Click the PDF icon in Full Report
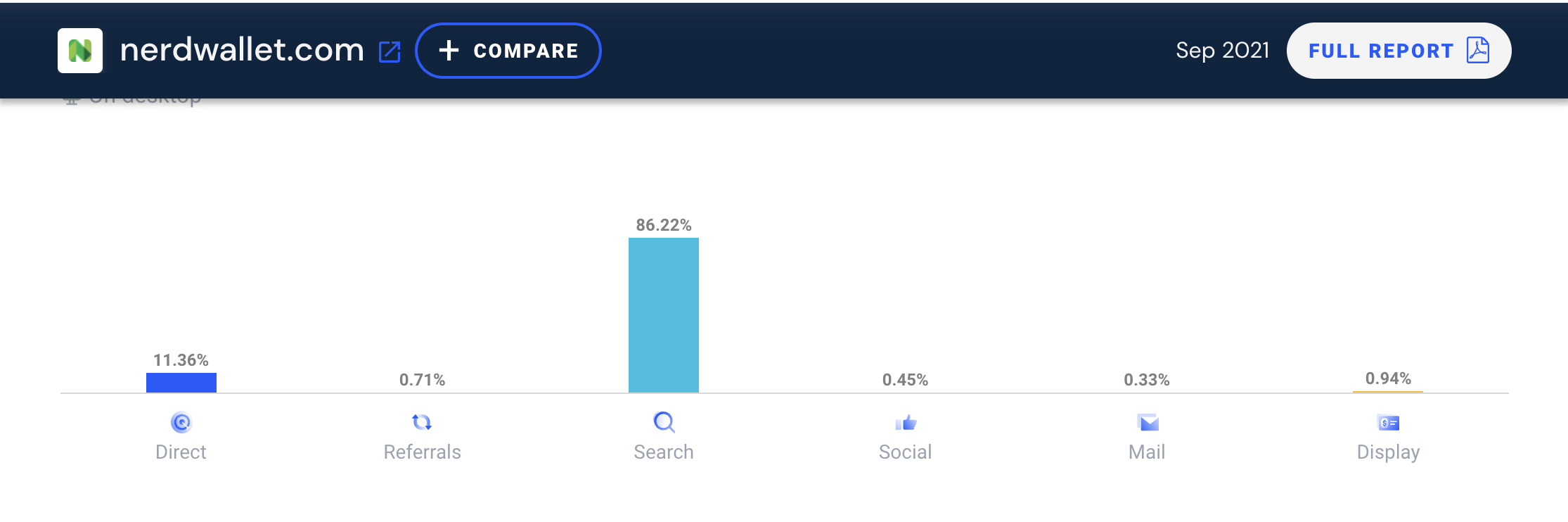 [x=1477, y=51]
